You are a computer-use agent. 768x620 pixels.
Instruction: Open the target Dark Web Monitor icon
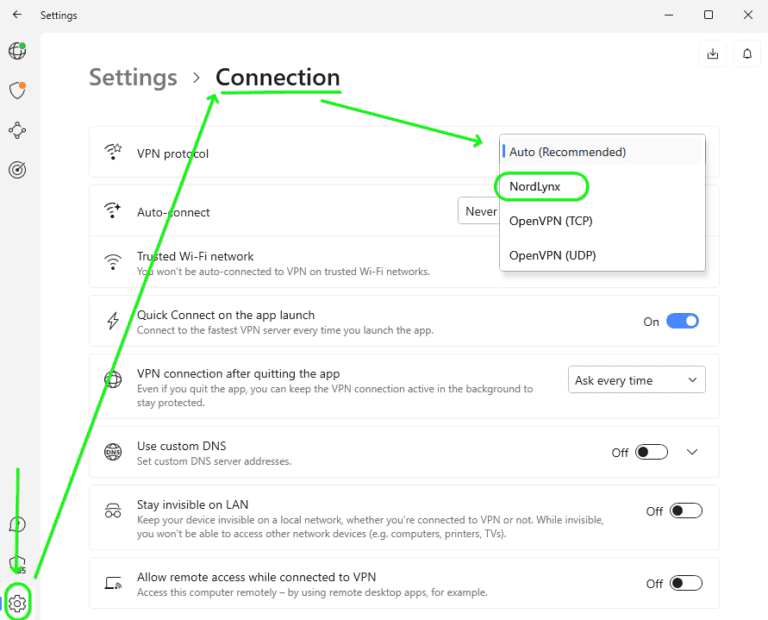(17, 170)
